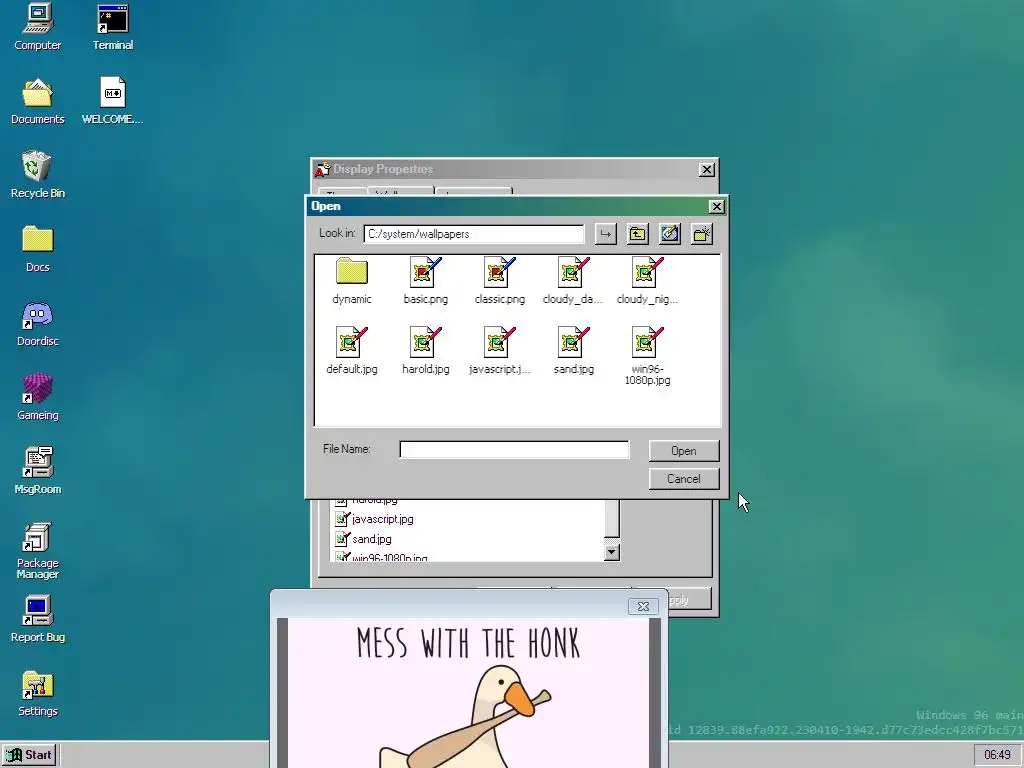Screen dimensions: 1024x768
Task: Close the Mess With The Honk popup
Action: tap(643, 607)
